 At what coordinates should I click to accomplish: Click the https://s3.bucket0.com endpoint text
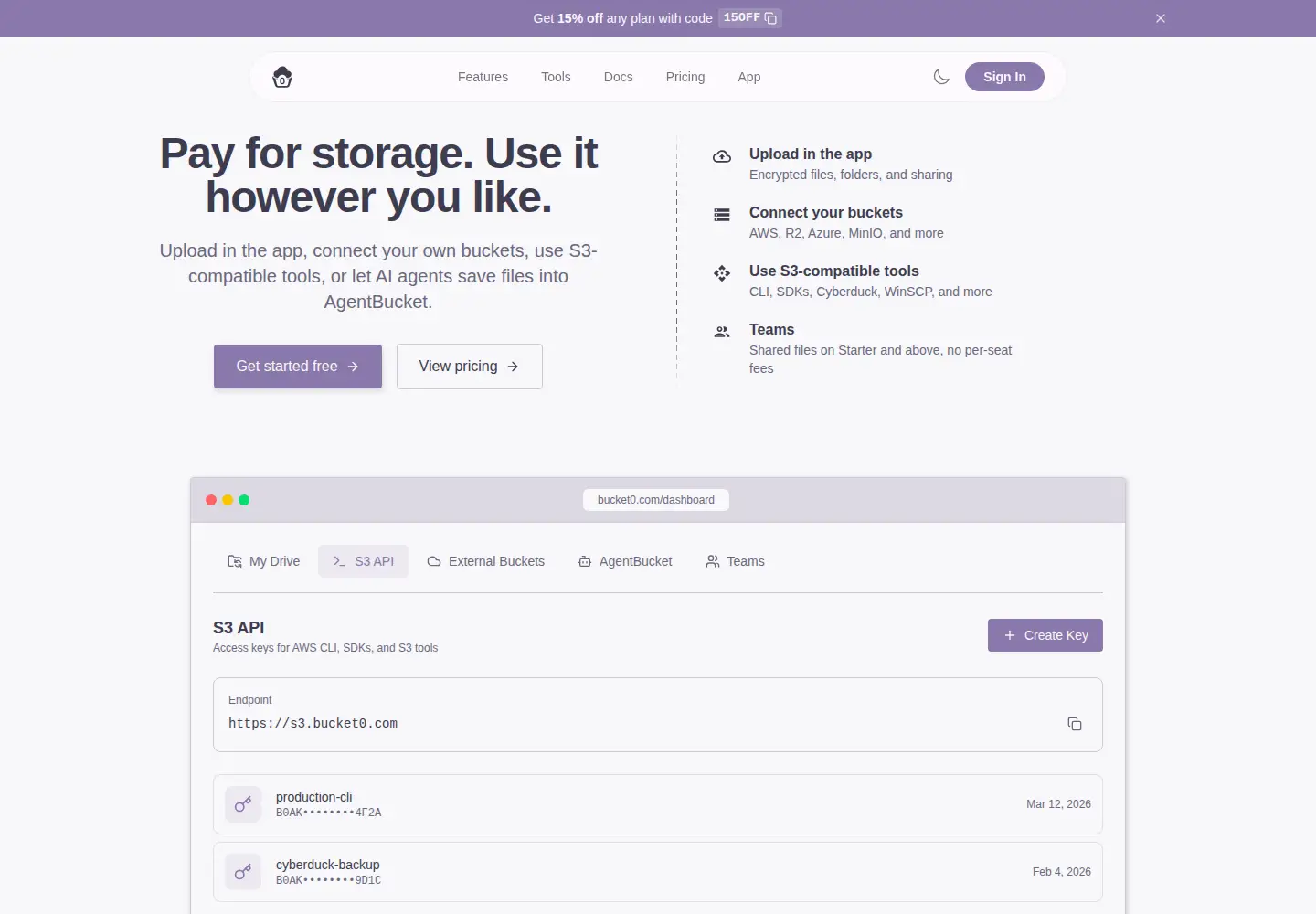click(313, 724)
